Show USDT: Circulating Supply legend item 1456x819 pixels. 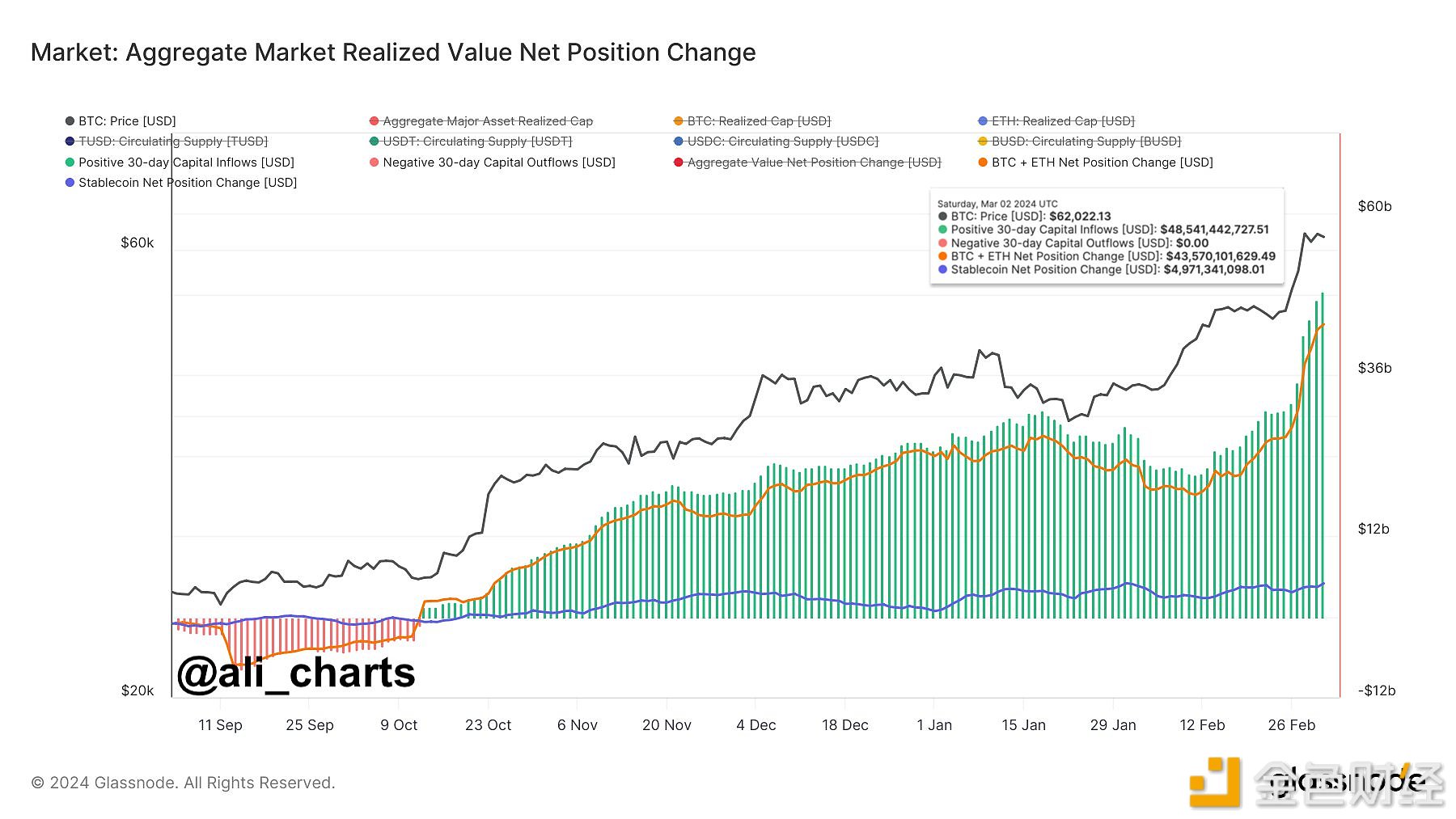(476, 141)
